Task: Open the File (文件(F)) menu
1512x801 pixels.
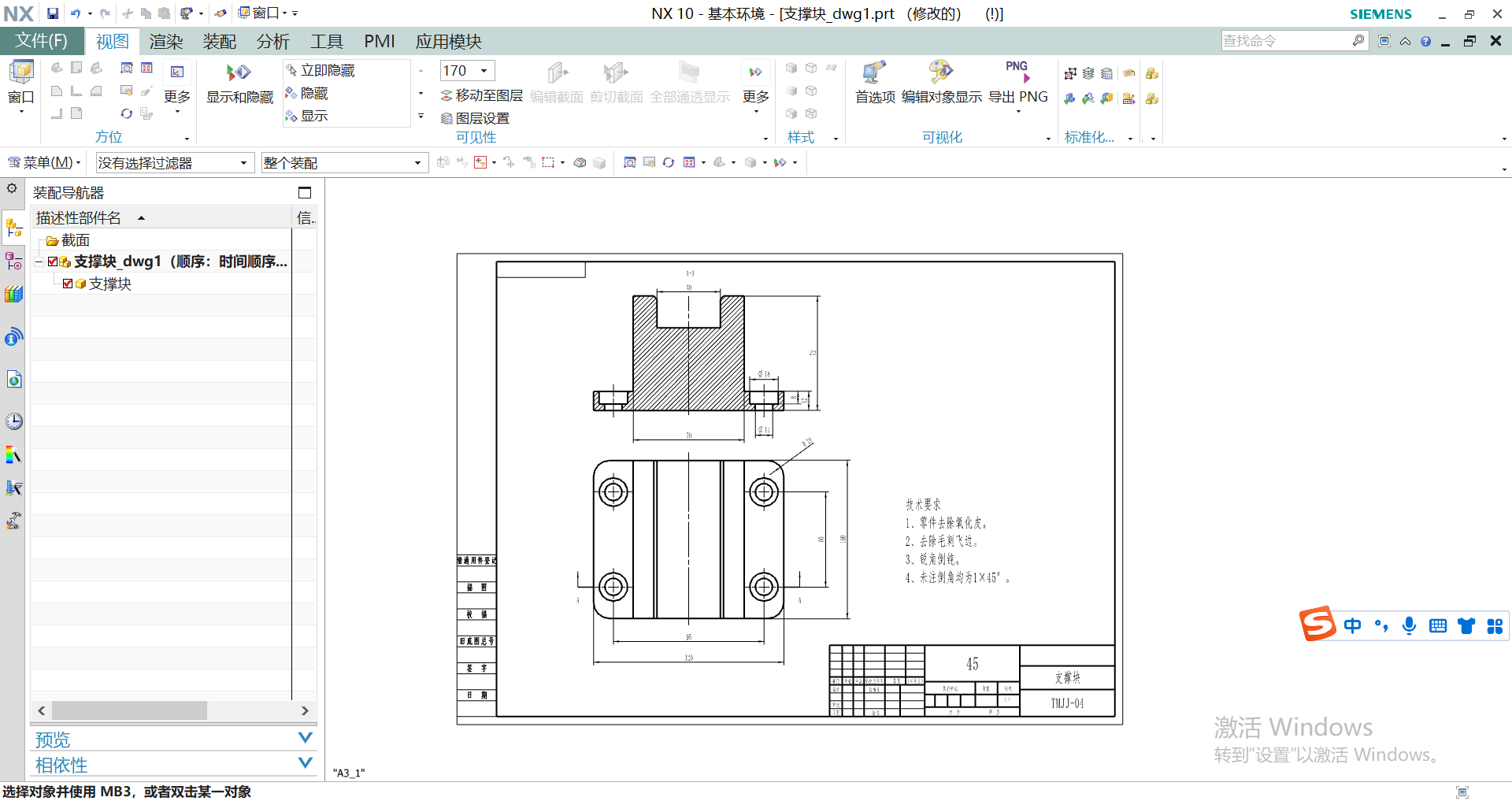Action: pos(42,41)
